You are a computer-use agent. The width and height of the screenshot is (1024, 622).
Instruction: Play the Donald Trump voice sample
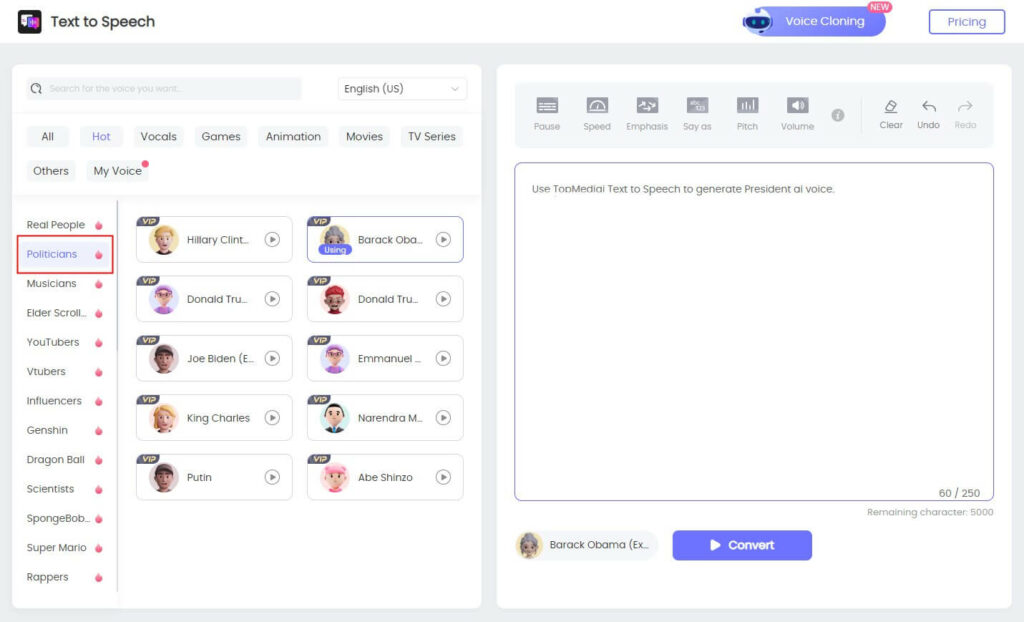click(x=272, y=298)
